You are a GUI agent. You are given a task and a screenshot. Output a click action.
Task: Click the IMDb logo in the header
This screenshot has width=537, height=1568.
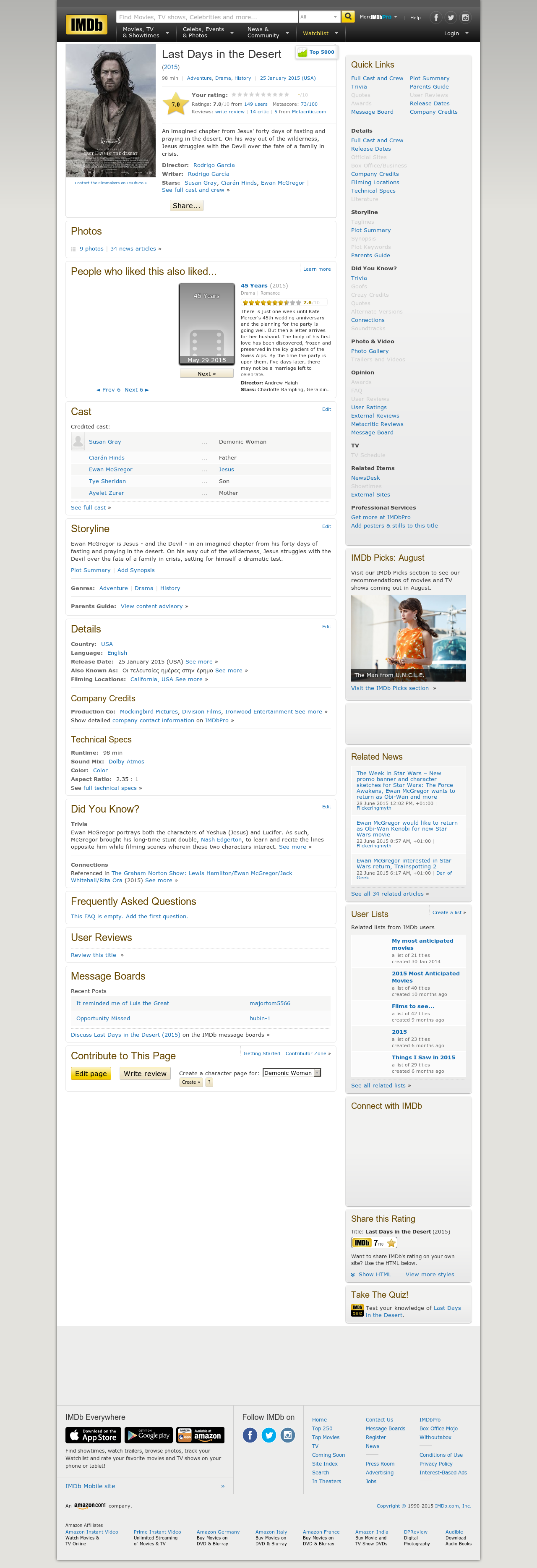tap(86, 24)
